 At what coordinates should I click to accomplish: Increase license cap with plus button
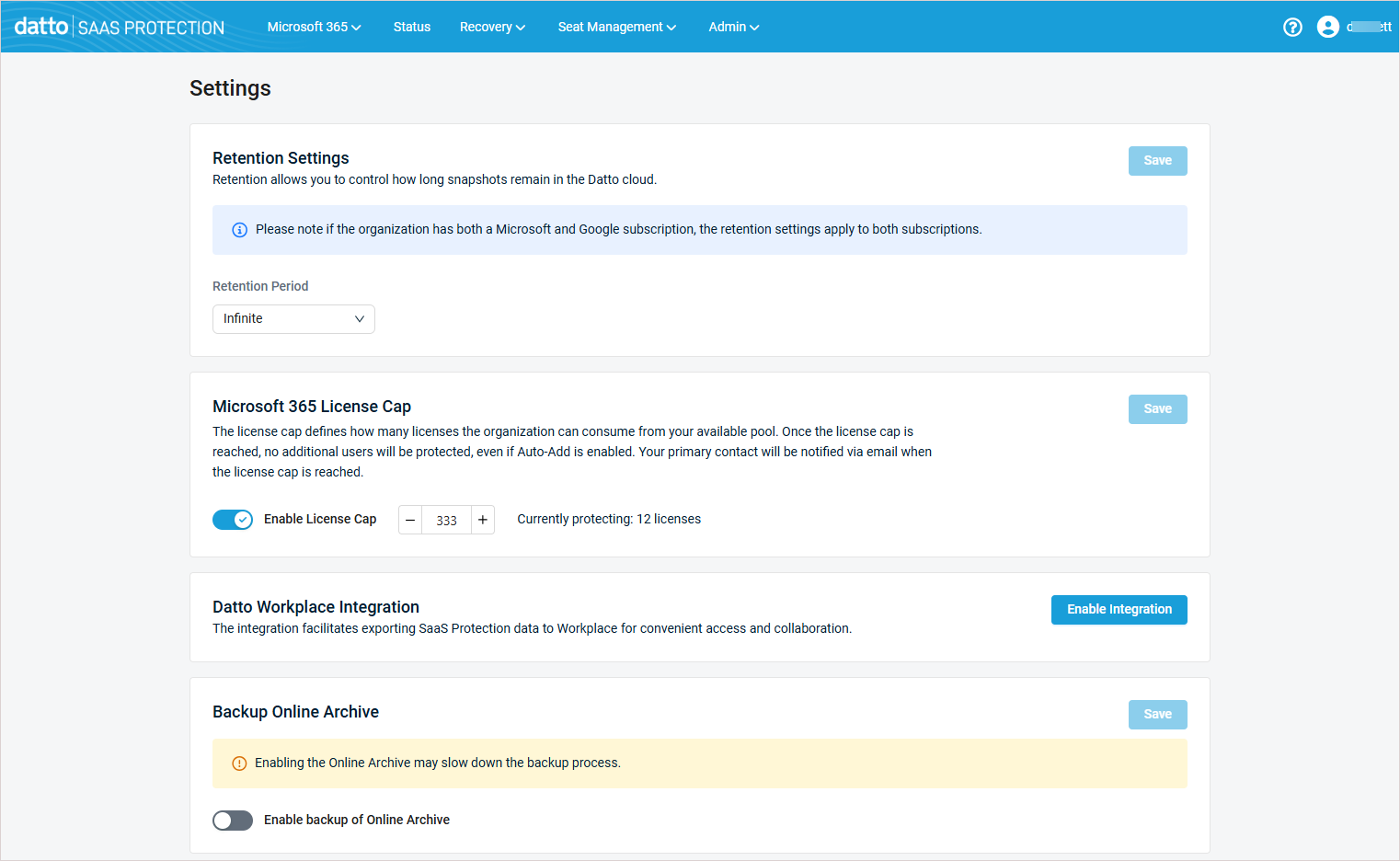483,520
